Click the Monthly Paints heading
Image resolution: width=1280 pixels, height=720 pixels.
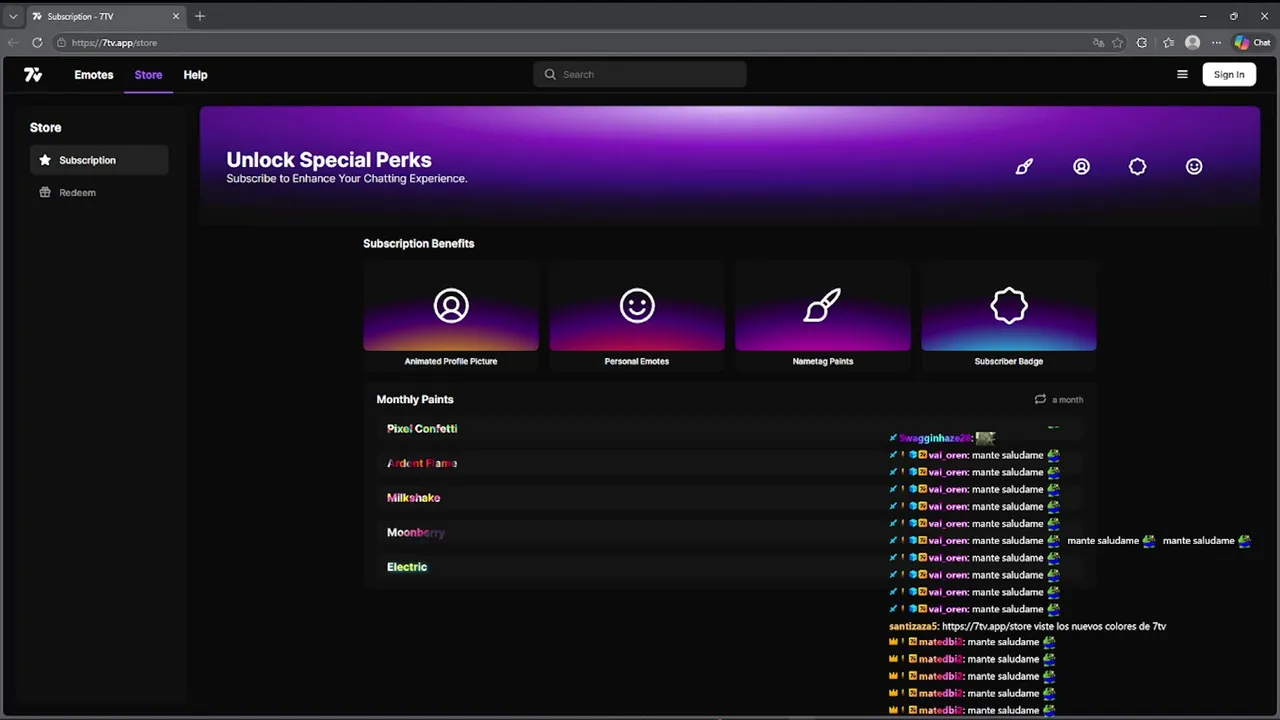point(415,399)
